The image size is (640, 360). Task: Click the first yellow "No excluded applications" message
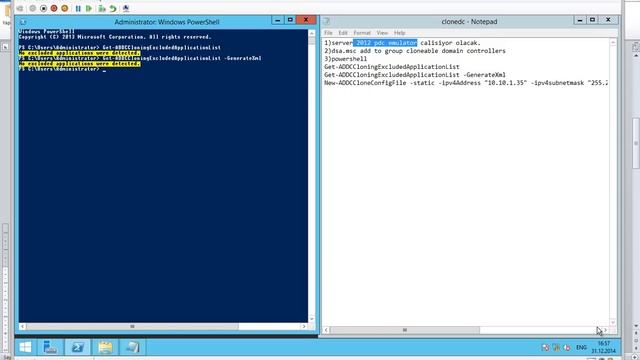[80, 53]
